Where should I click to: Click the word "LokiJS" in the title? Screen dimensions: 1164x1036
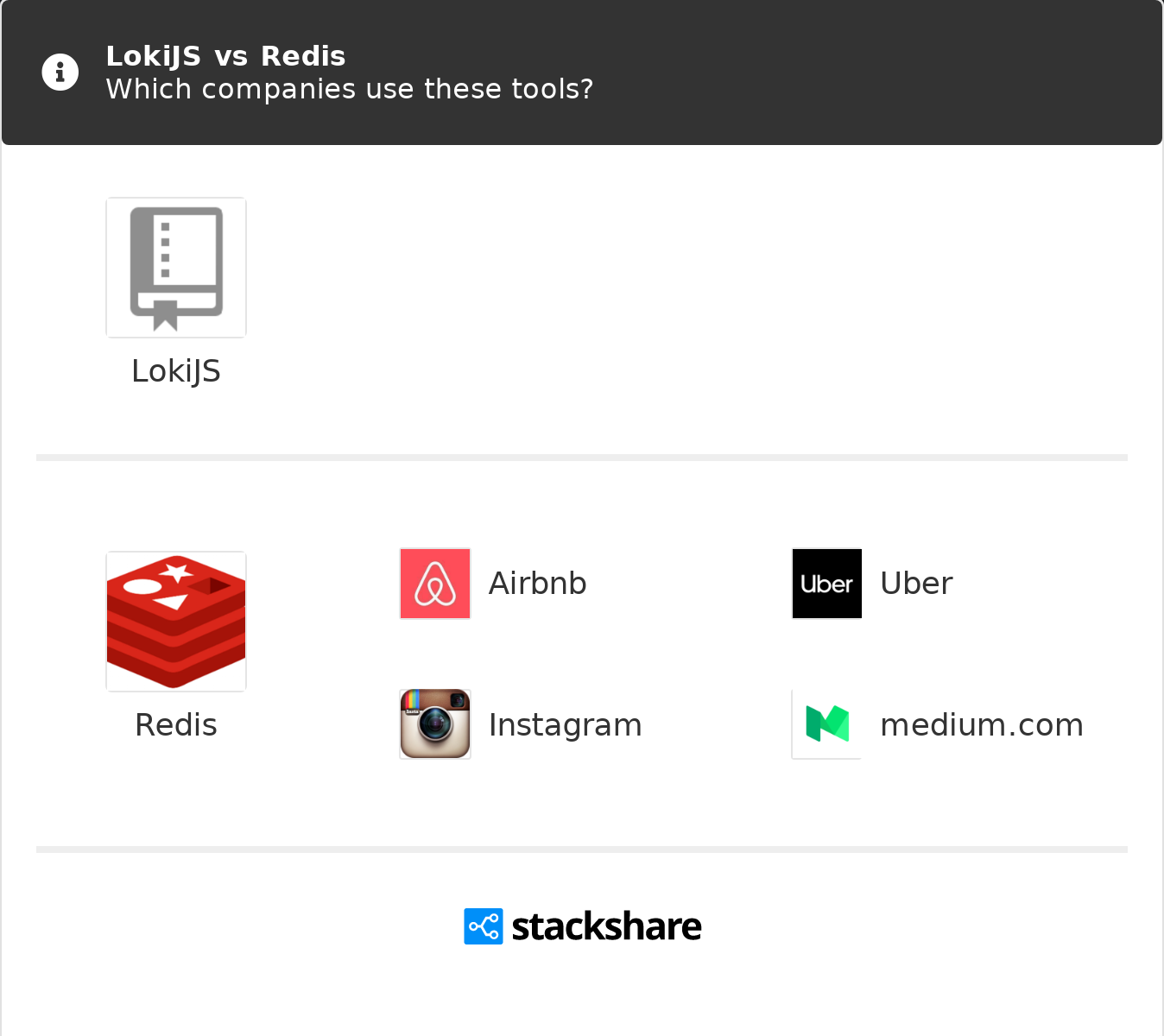tap(154, 56)
